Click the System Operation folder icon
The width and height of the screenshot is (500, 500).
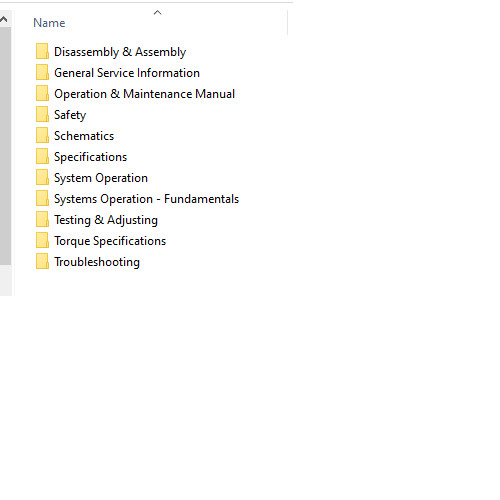[42, 178]
